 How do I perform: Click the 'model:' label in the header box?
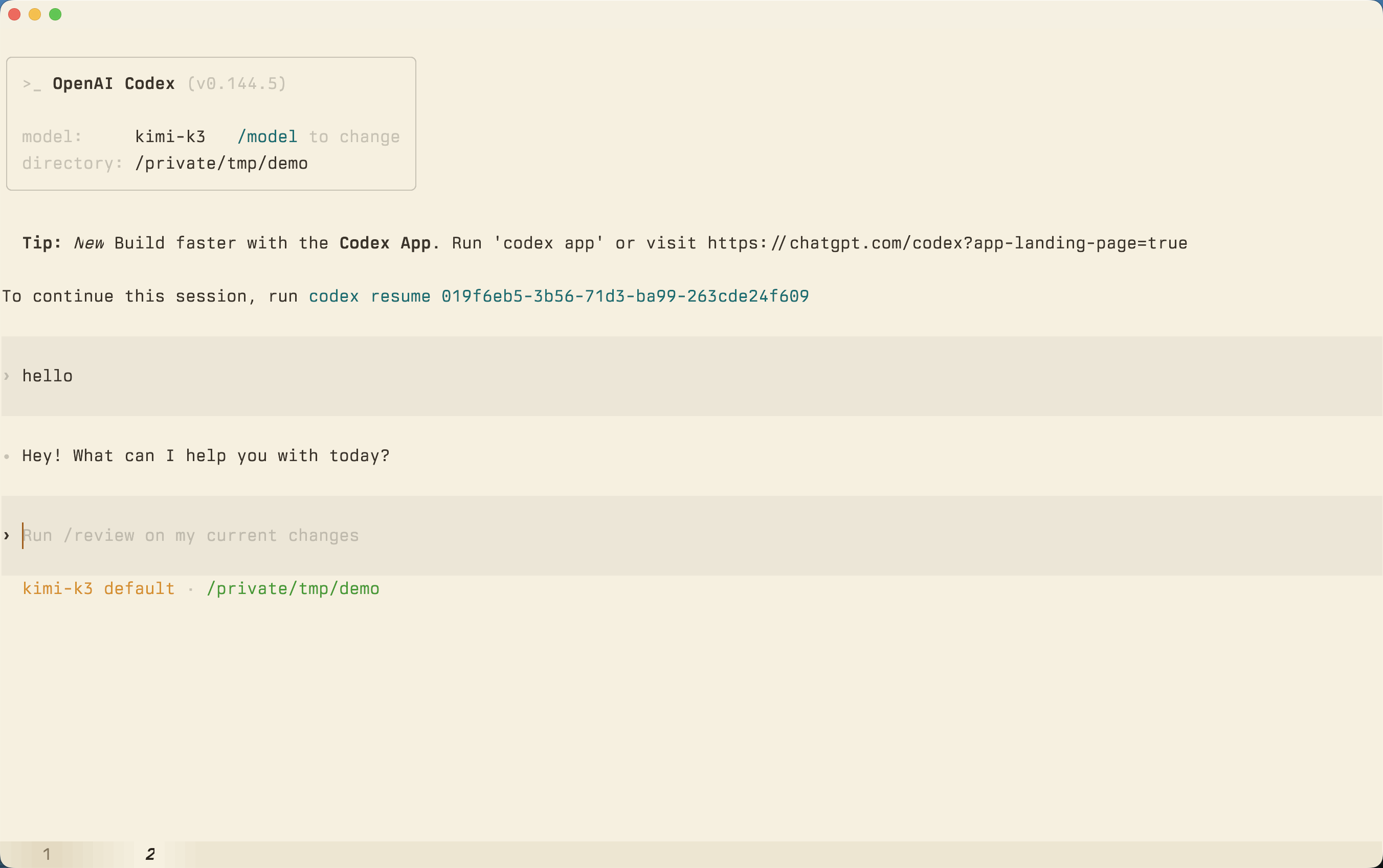click(x=52, y=136)
